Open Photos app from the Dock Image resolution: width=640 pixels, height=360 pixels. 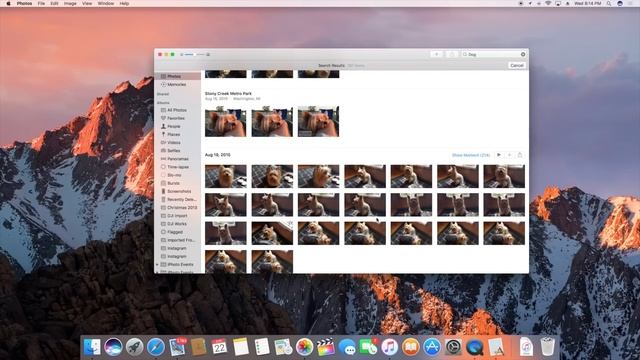coord(304,347)
